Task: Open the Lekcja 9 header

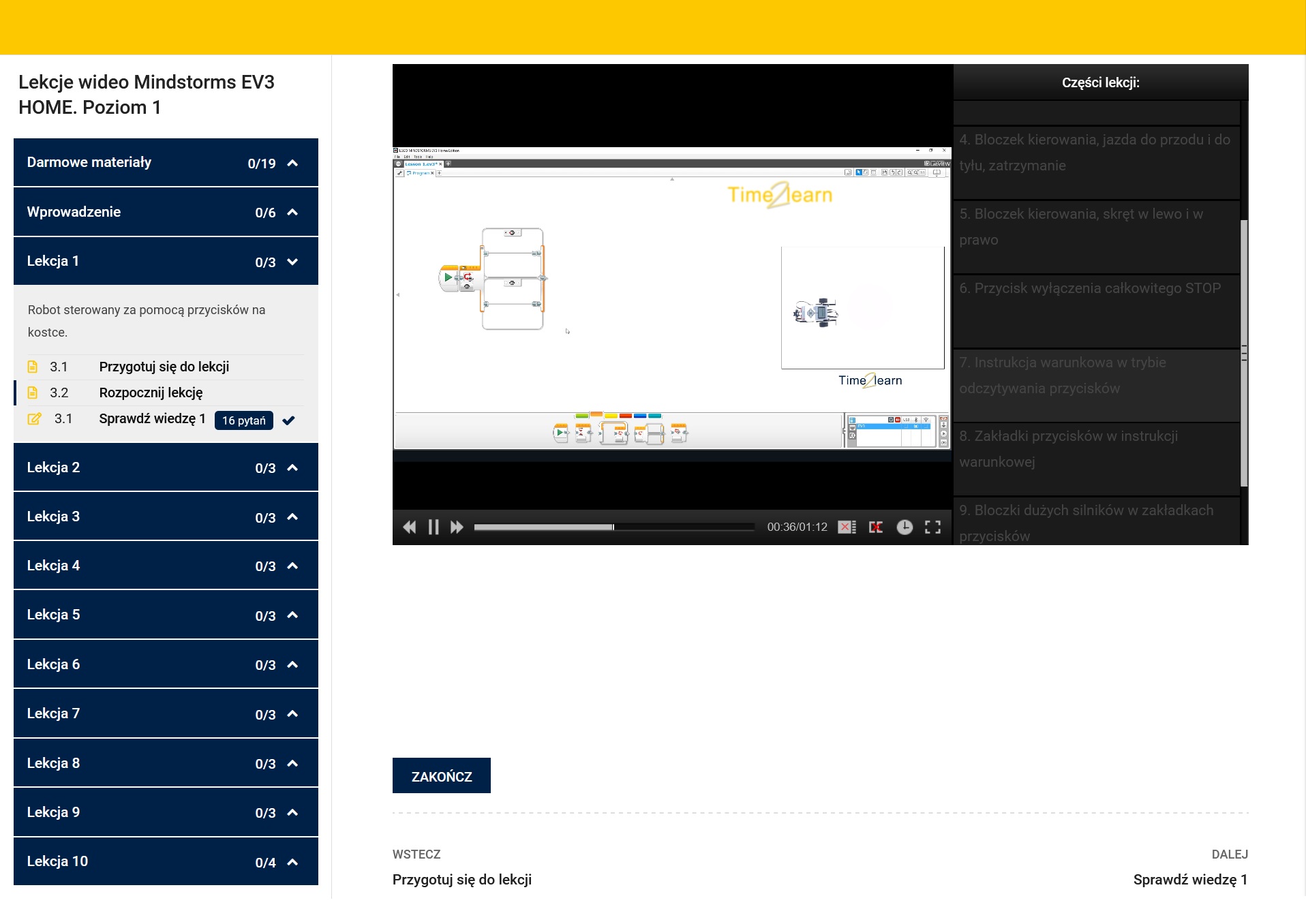Action: click(166, 812)
